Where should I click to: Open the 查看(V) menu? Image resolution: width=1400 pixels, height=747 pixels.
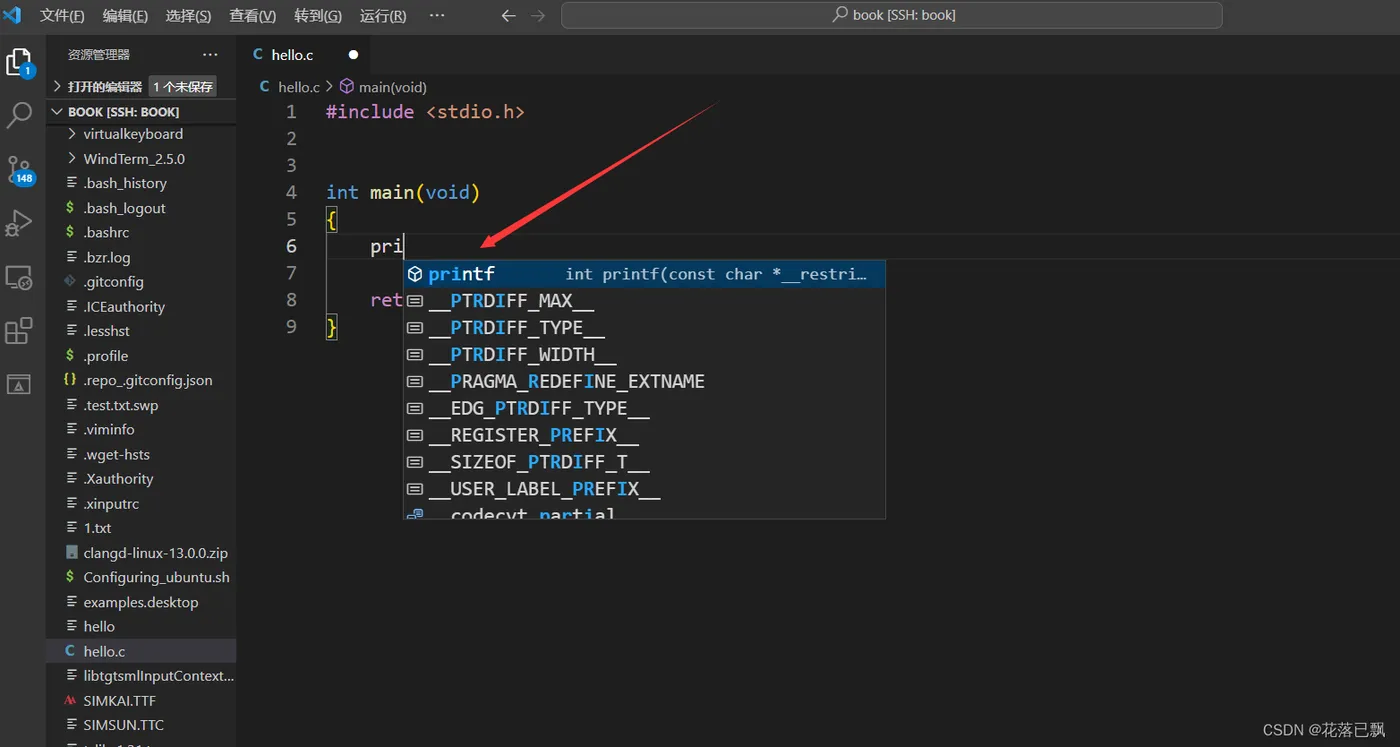click(x=252, y=15)
